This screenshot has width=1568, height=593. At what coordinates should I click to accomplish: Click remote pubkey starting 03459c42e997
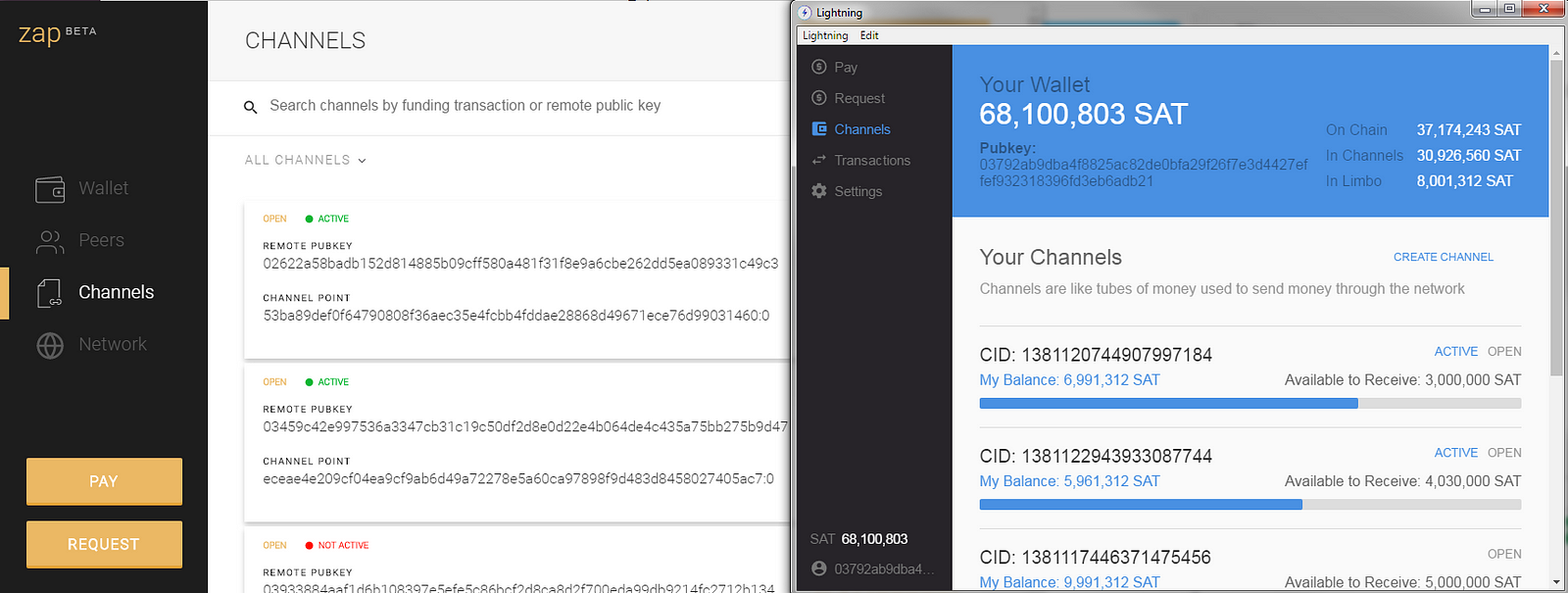pos(525,426)
